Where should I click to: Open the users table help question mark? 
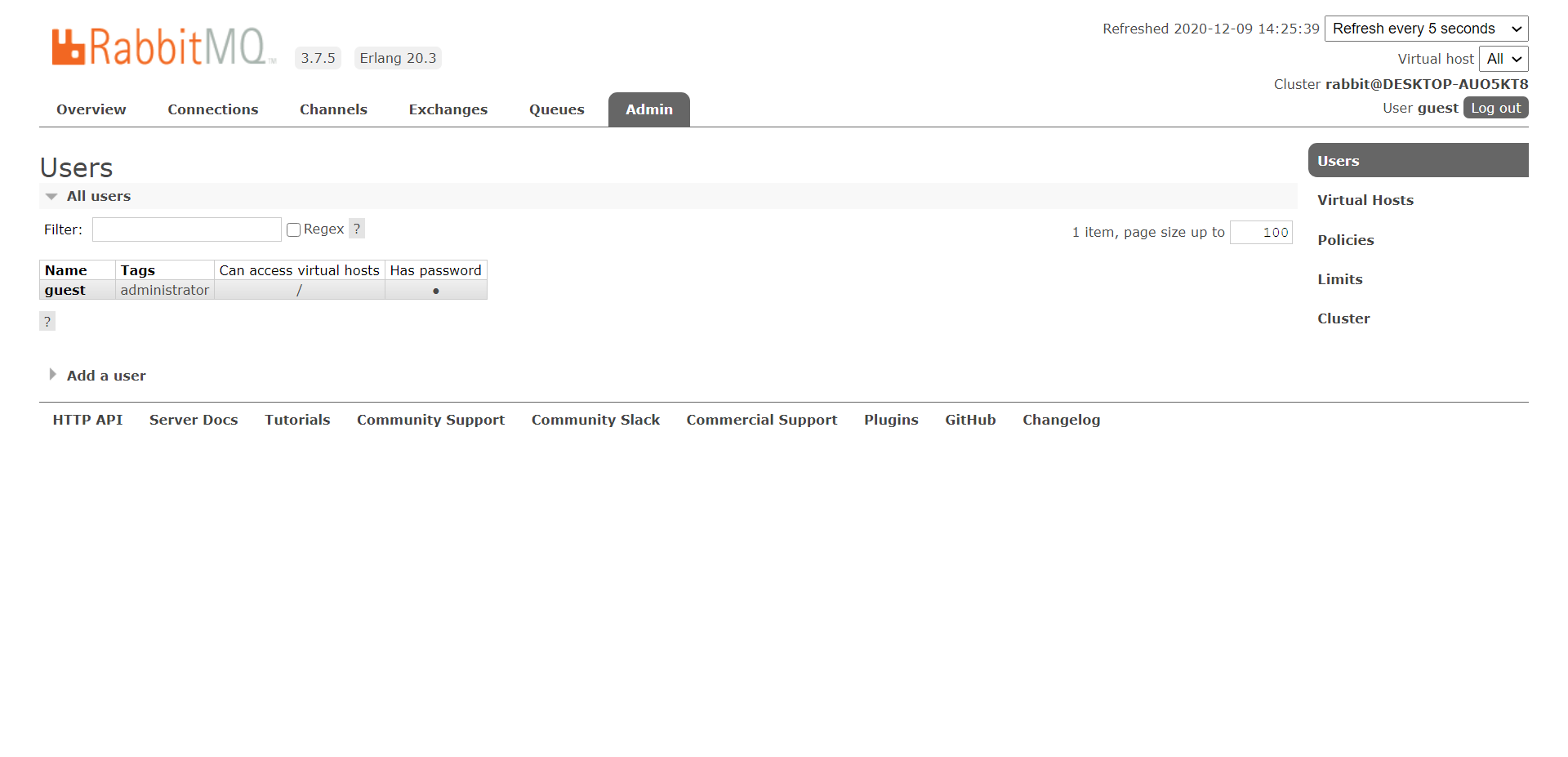coord(47,321)
